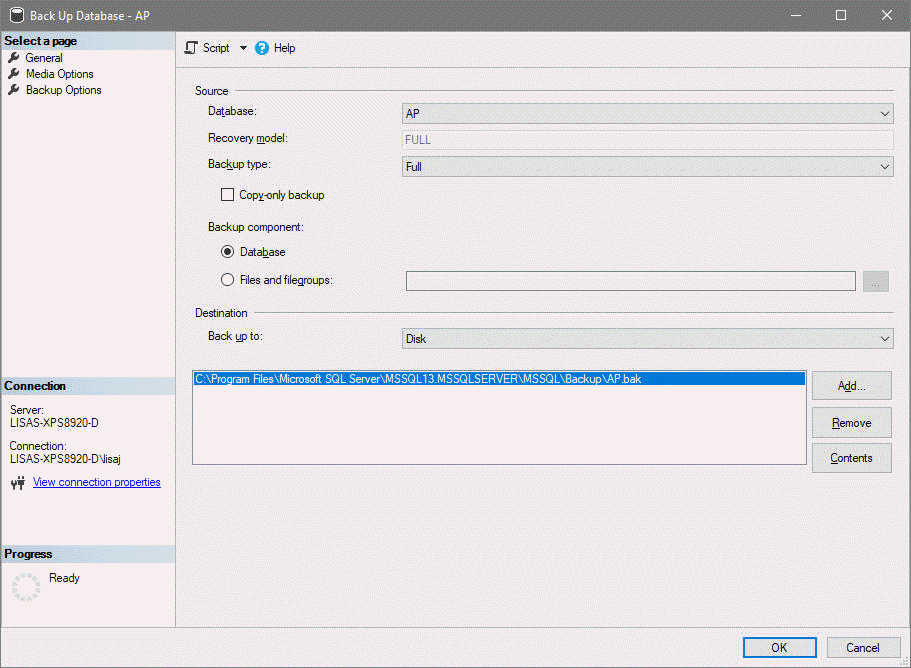The image size is (911, 668).
Task: Click the Ready progress spinner icon
Action: pyautogui.click(x=25, y=586)
